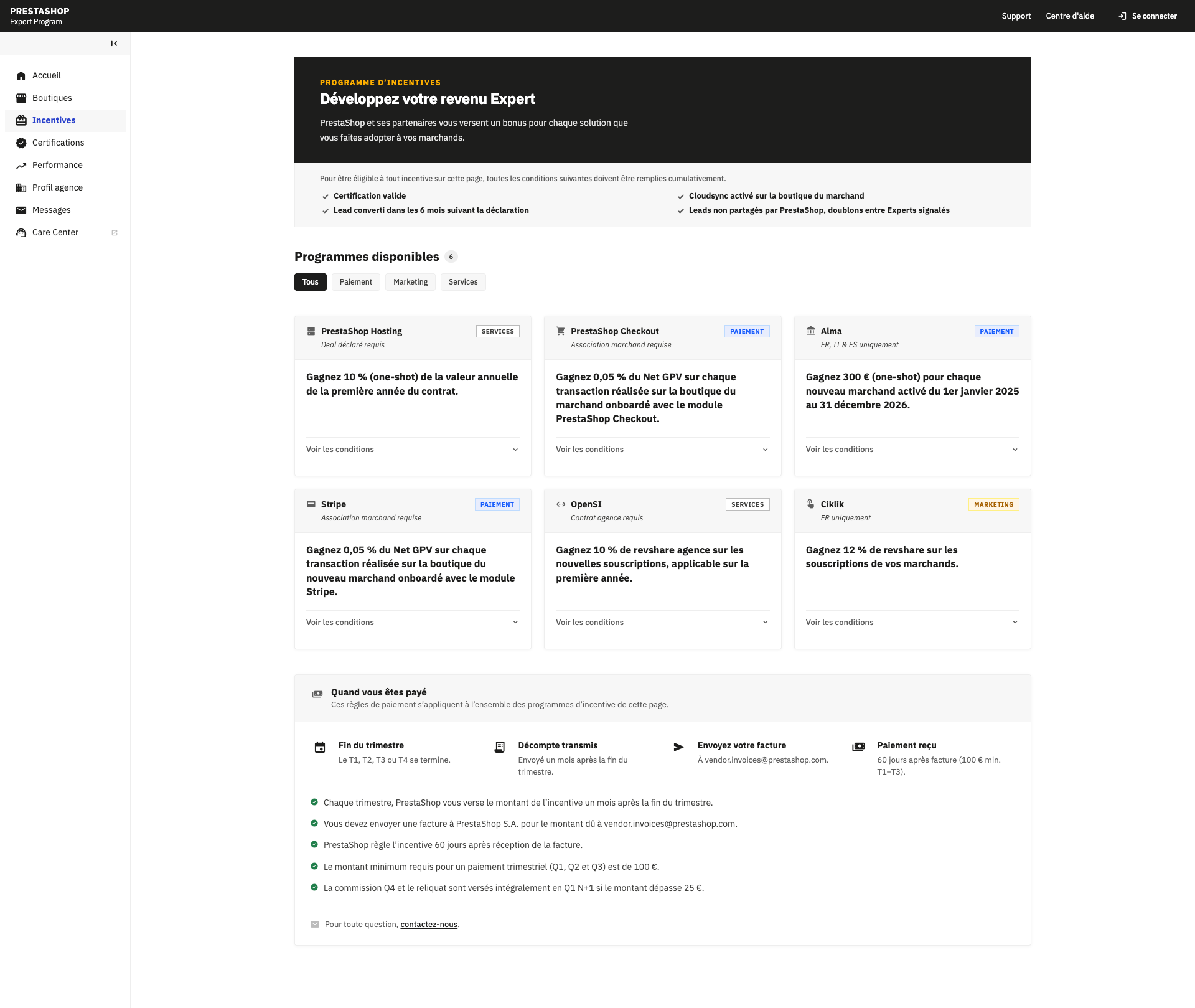Click the Certifications badge icon
Viewport: 1195px width, 1008px height.
(21, 143)
